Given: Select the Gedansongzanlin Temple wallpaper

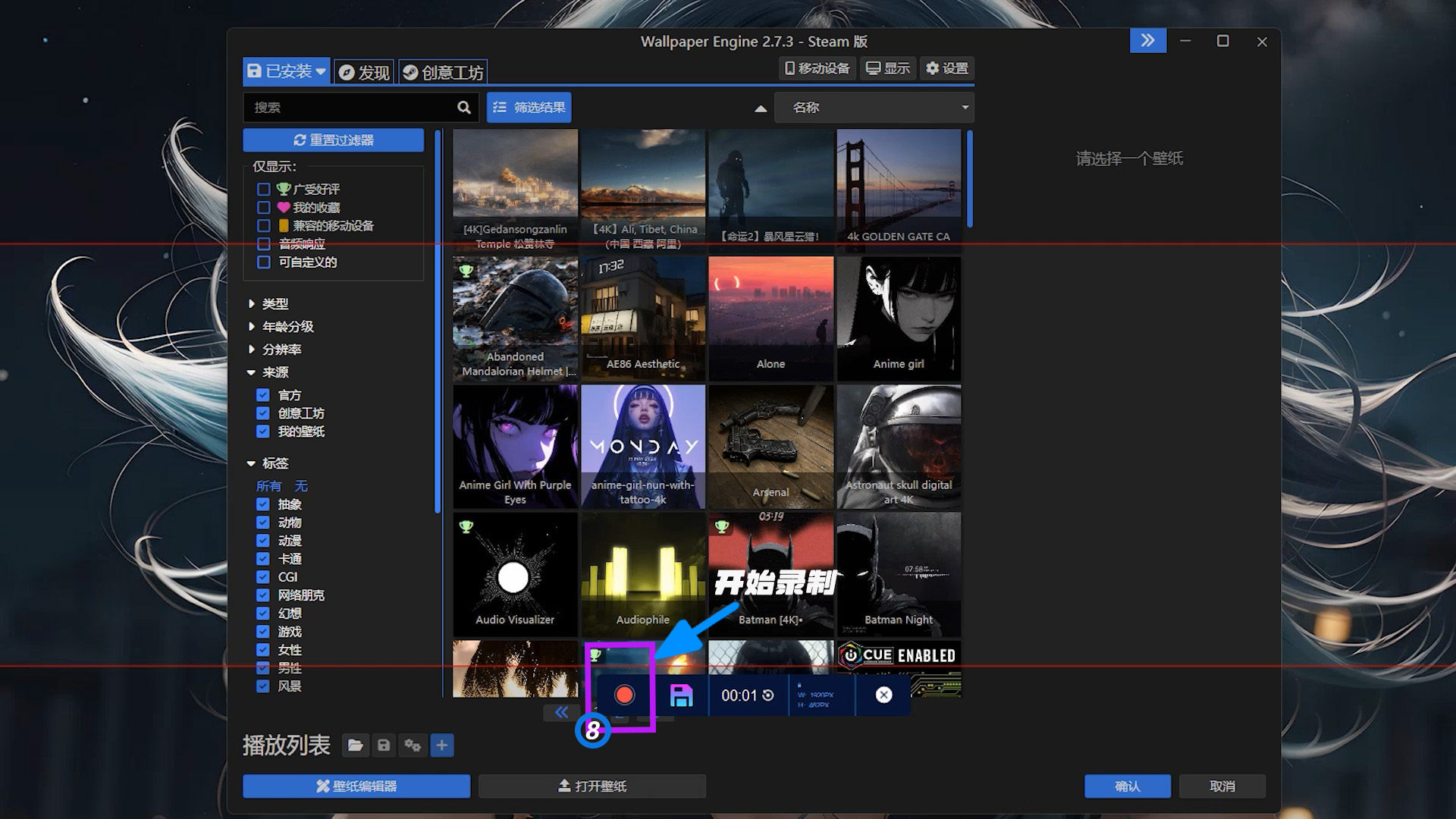Looking at the screenshot, I should 515,190.
